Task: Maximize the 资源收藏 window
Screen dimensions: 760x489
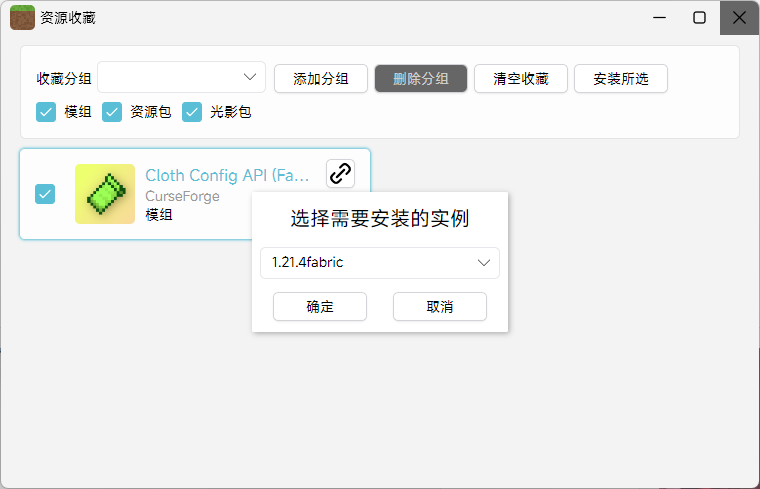Action: pos(699,18)
